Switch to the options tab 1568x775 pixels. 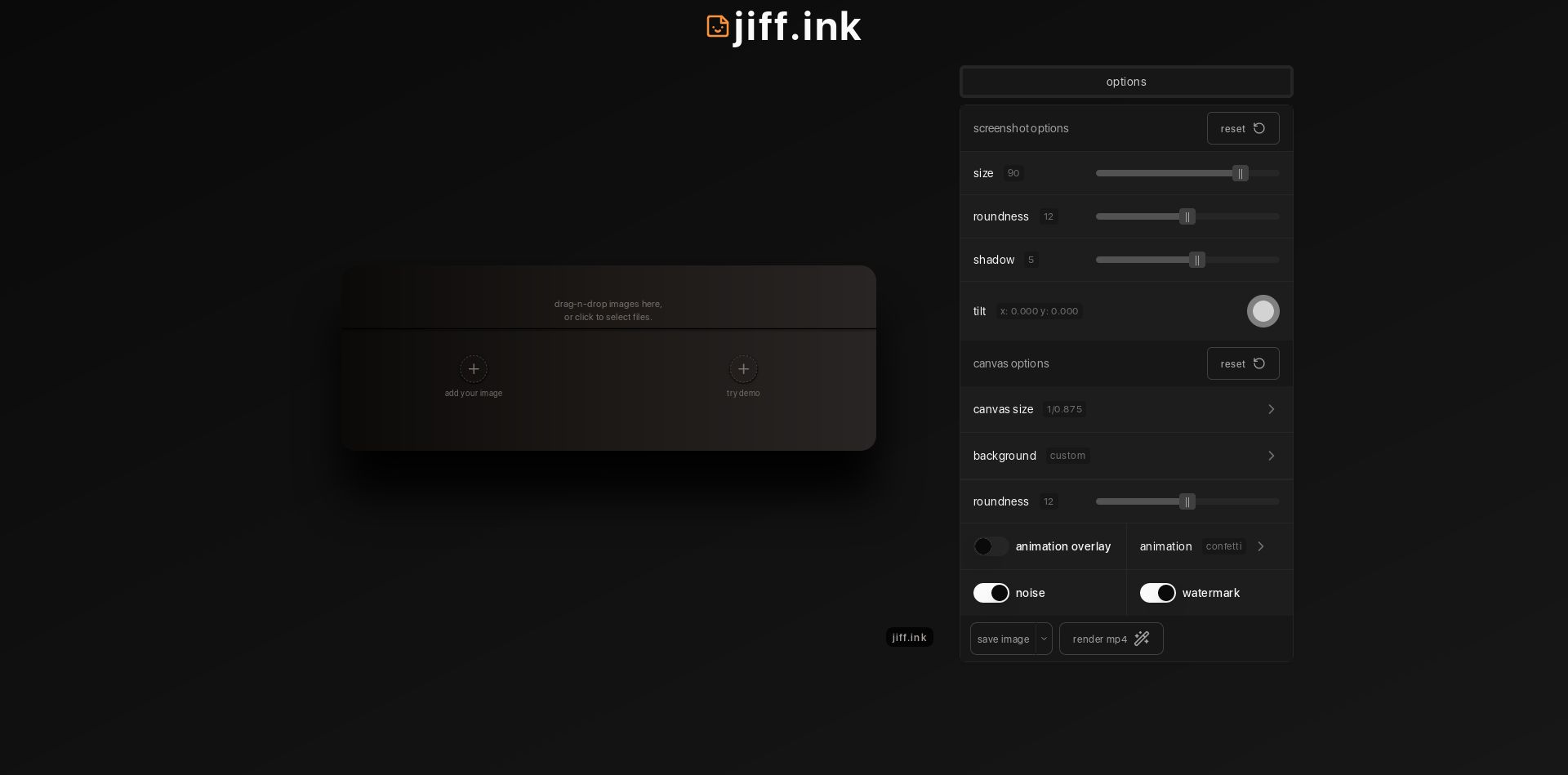1126,82
